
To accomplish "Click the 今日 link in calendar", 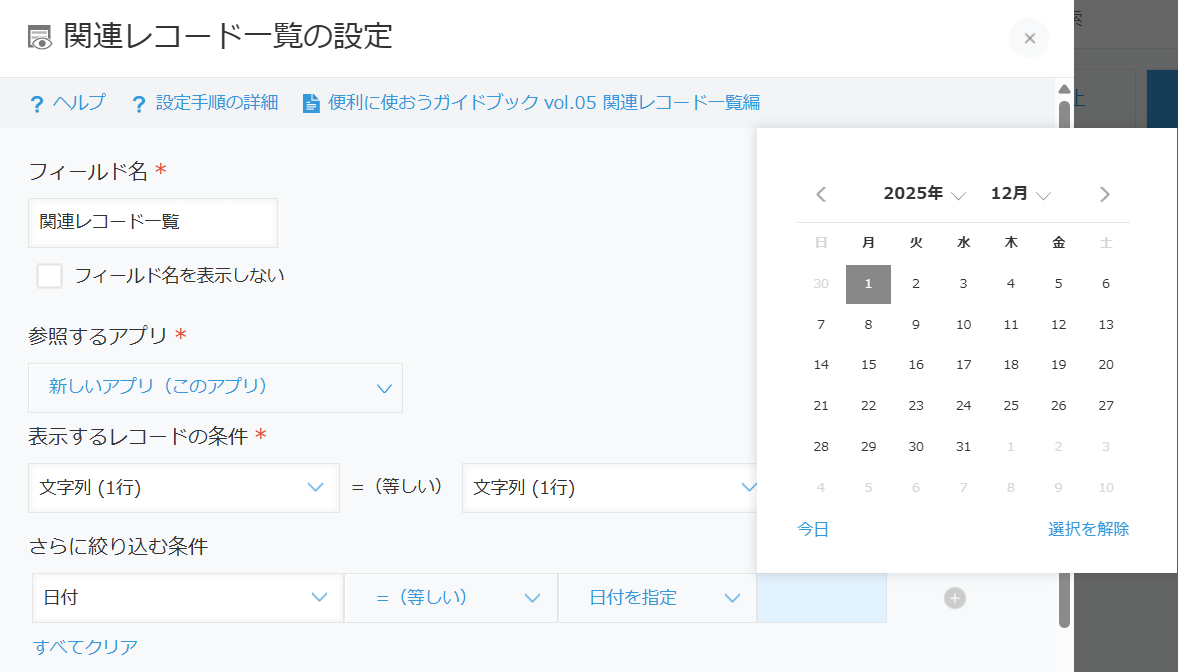I will click(813, 529).
